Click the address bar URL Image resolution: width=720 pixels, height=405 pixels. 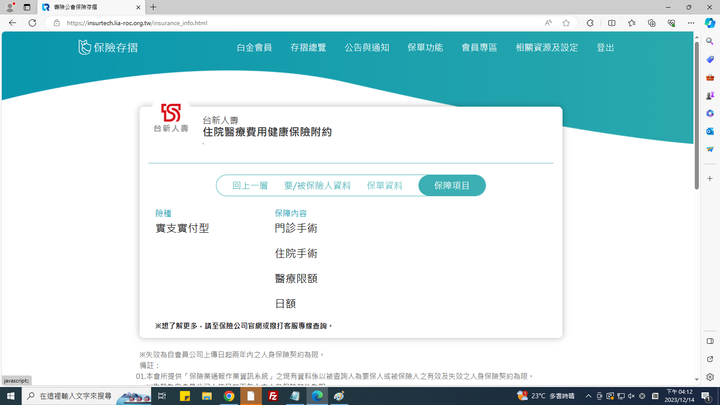pos(137,23)
